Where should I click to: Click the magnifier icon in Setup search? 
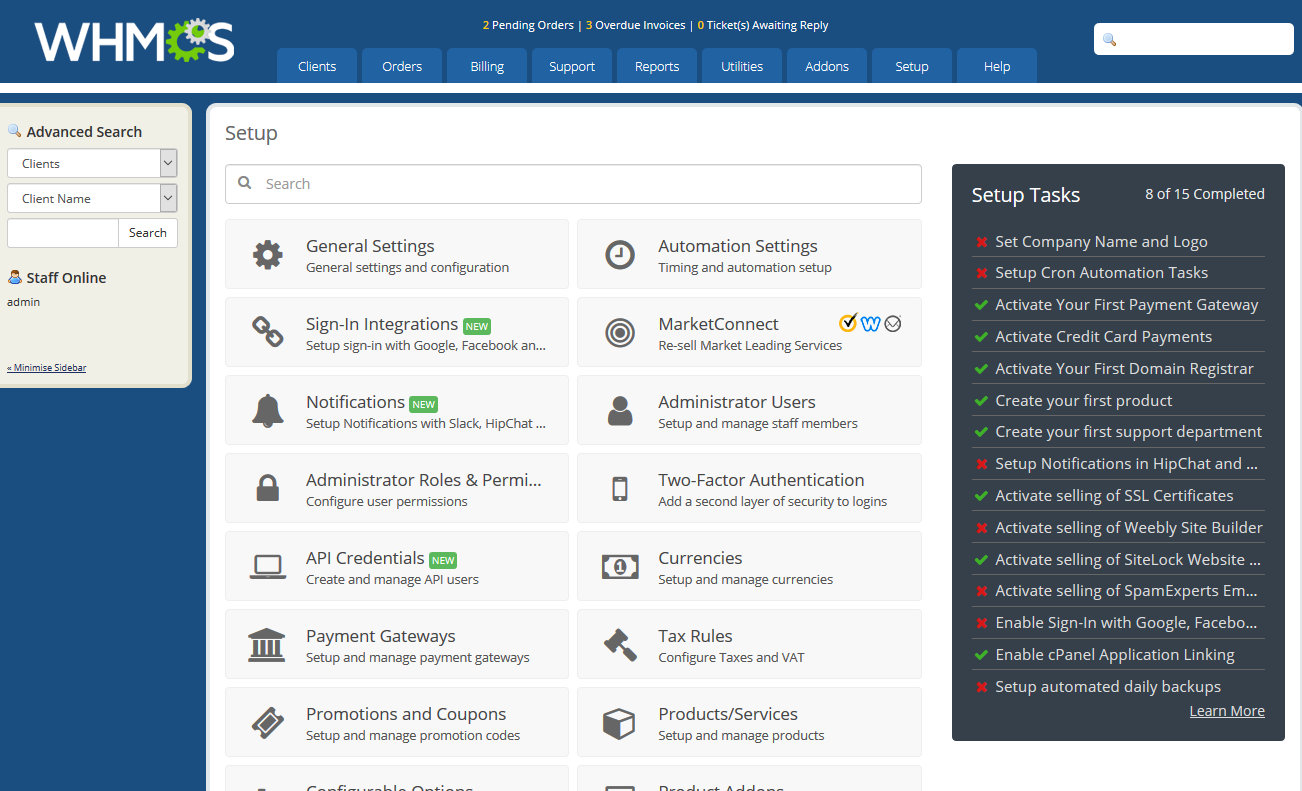pyautogui.click(x=245, y=184)
